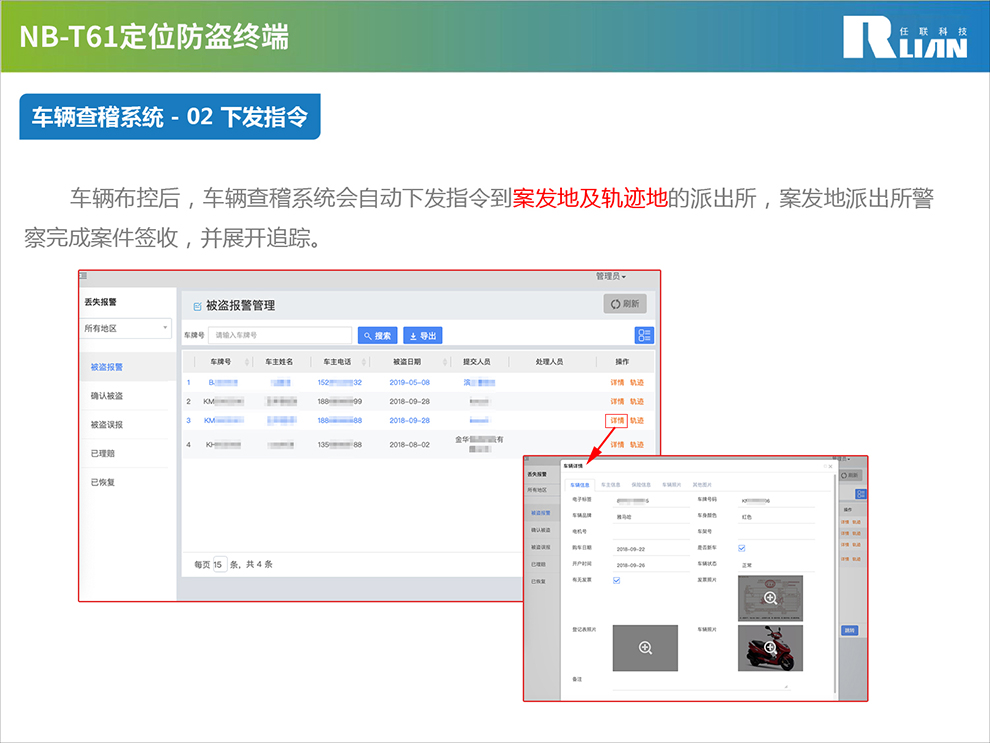The width and height of the screenshot is (990, 743).
Task: Click the 刷新 refresh button
Action: [625, 304]
